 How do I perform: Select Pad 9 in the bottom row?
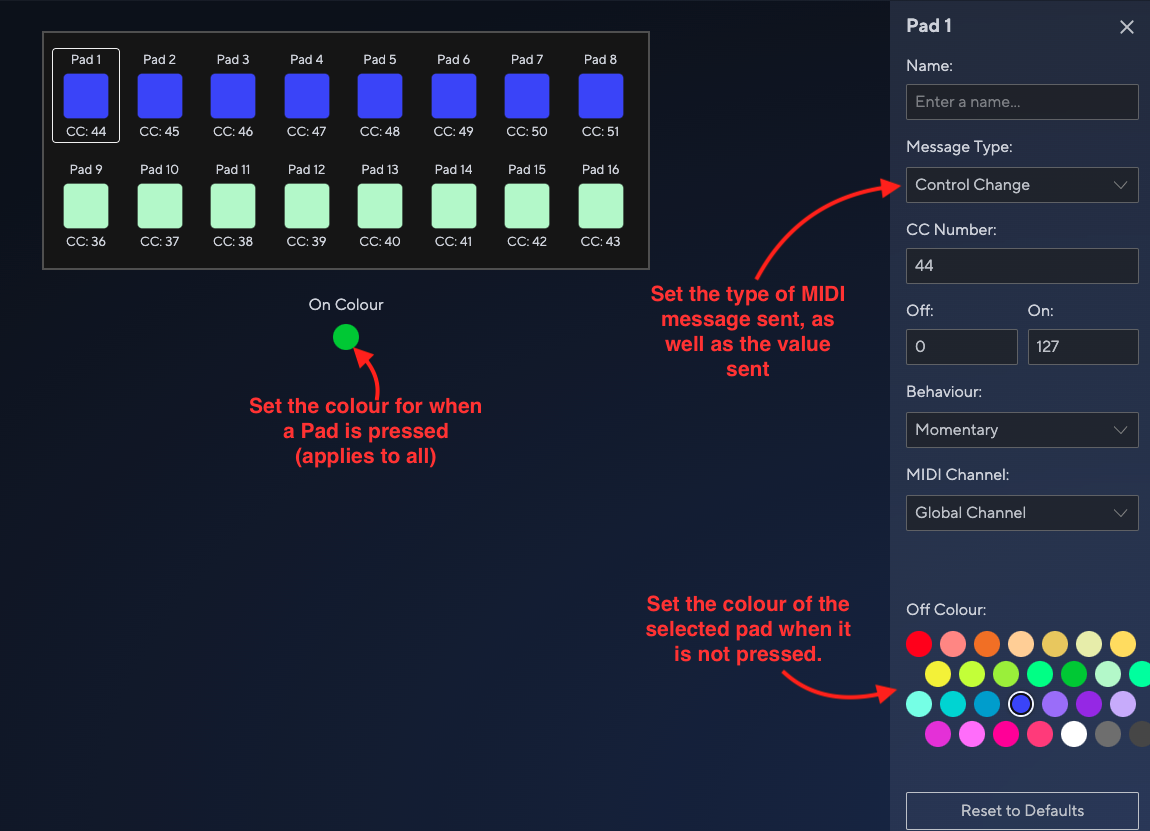[x=85, y=206]
